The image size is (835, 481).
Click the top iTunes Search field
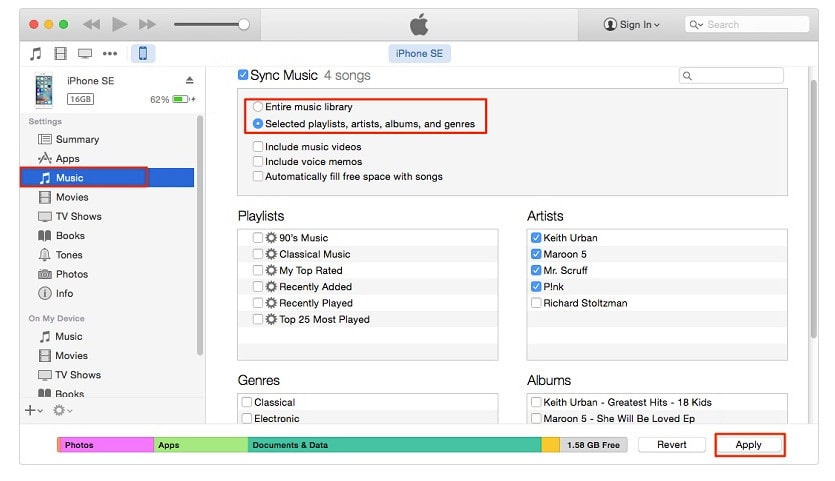point(747,25)
